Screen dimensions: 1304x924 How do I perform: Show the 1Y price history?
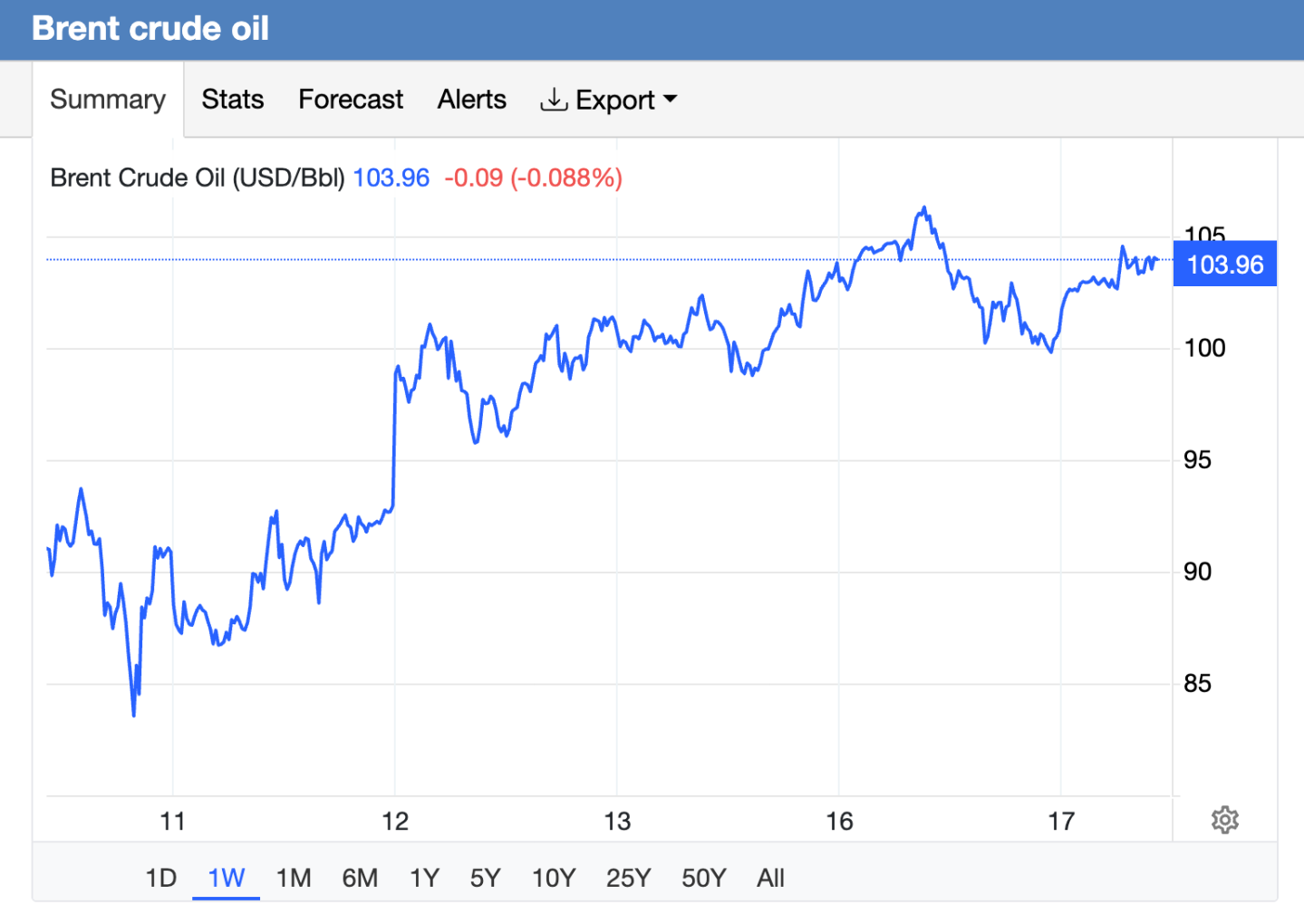click(424, 878)
